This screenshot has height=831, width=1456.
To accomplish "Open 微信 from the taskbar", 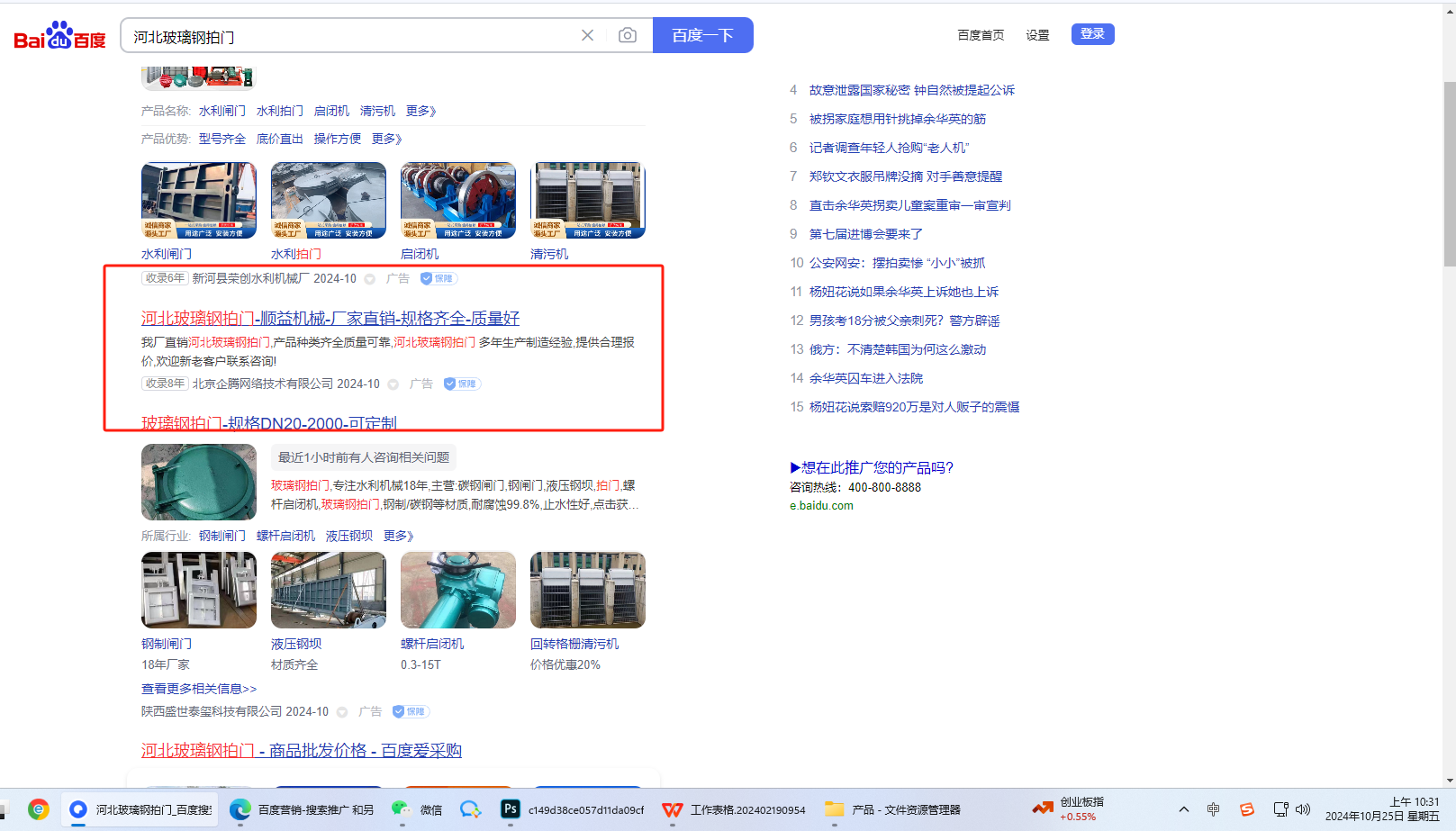I will 416,809.
